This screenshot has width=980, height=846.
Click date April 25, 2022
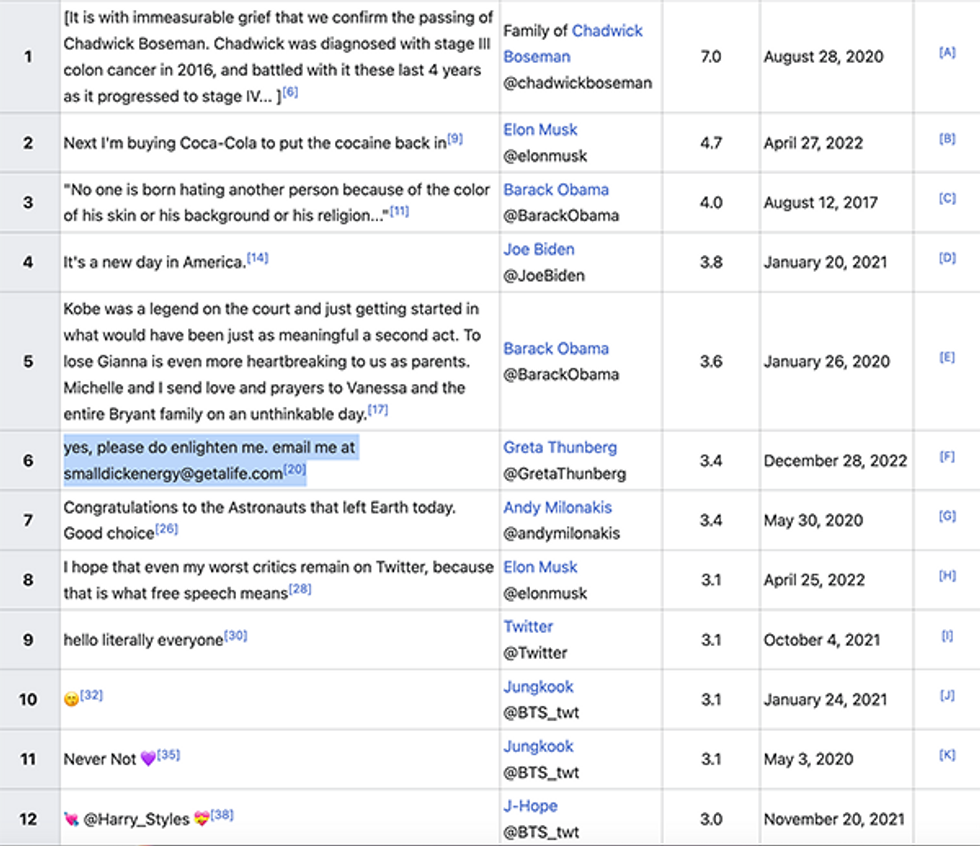(814, 580)
